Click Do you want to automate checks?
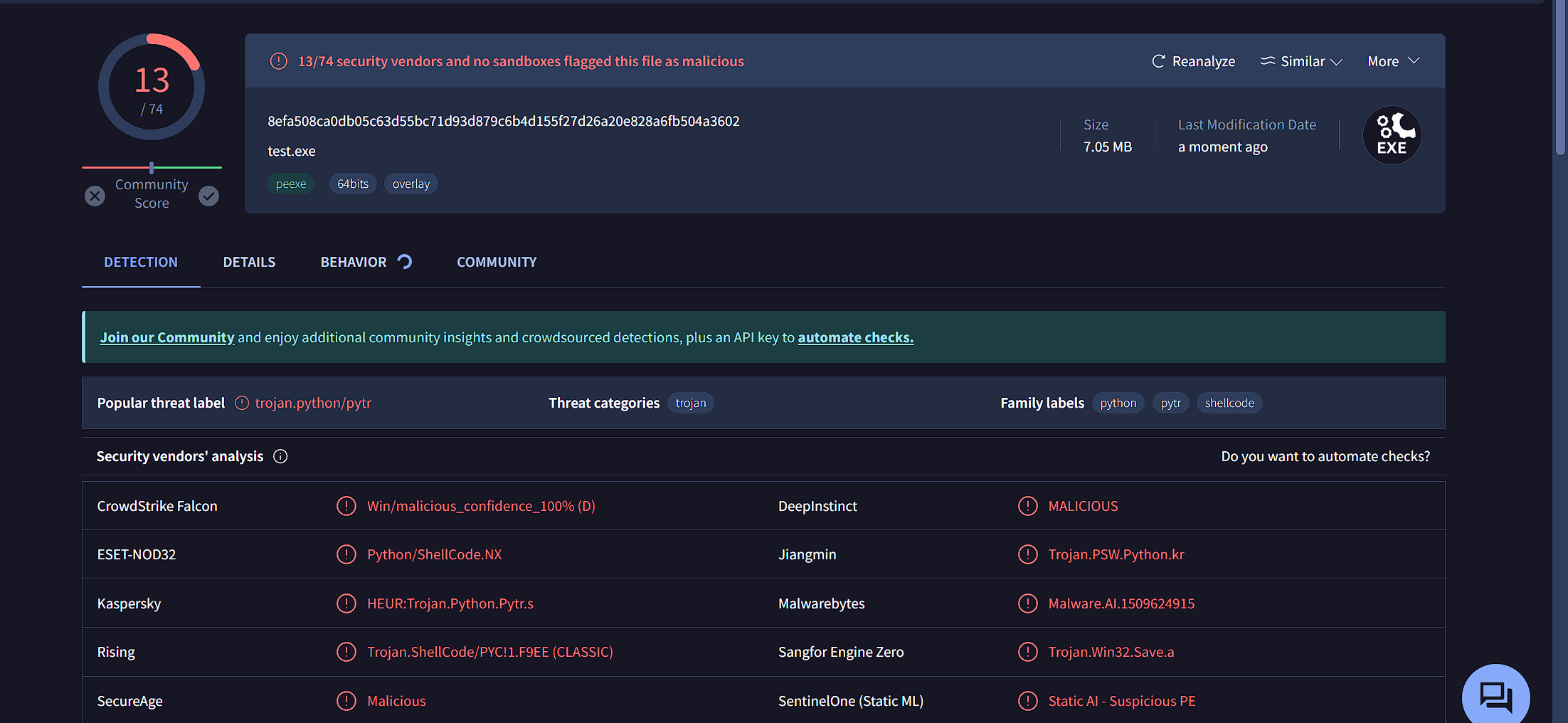Viewport: 1568px width, 723px height. pos(1325,456)
